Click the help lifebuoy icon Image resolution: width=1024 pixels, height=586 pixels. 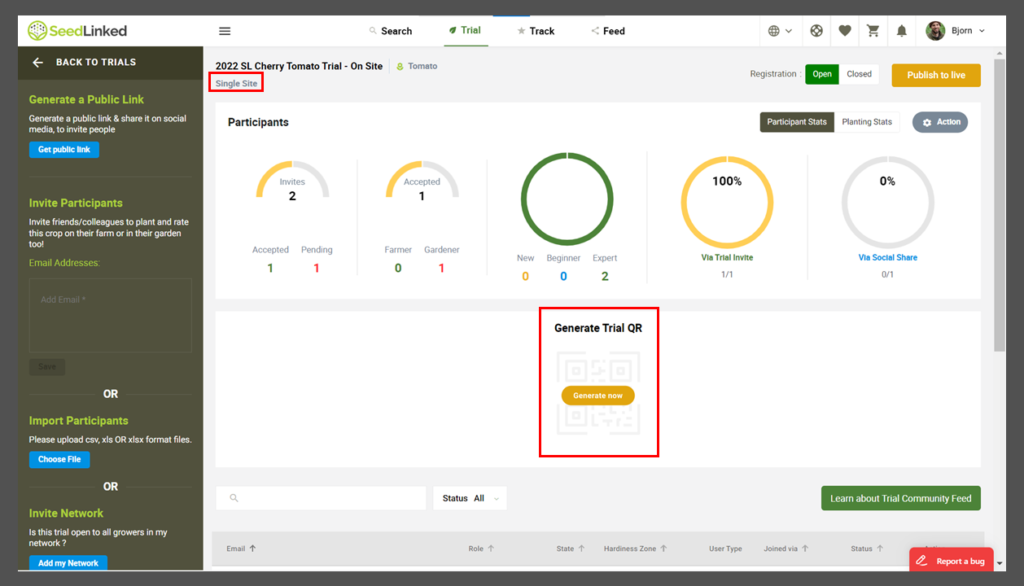816,31
